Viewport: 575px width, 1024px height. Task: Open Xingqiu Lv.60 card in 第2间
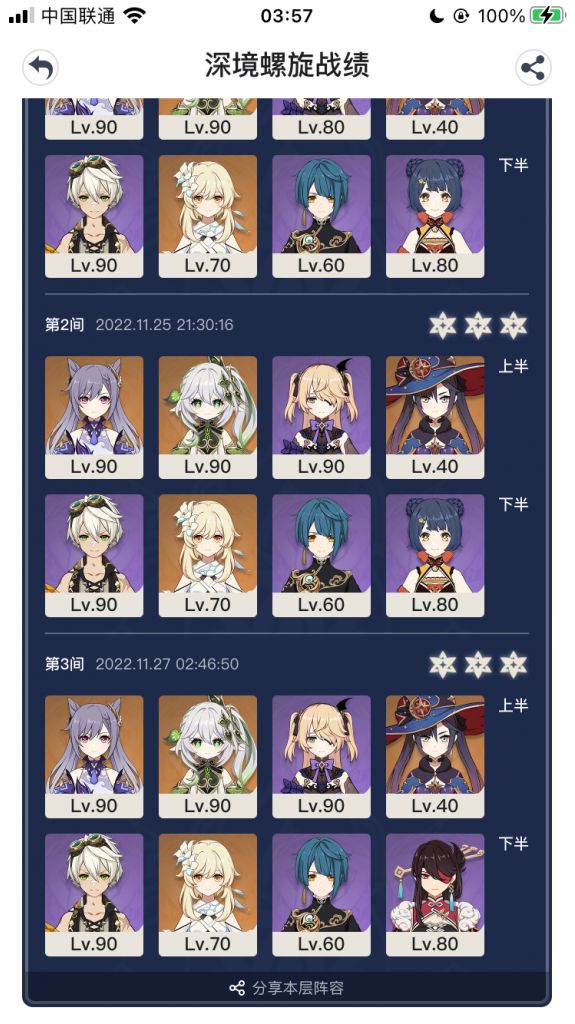click(x=321, y=556)
